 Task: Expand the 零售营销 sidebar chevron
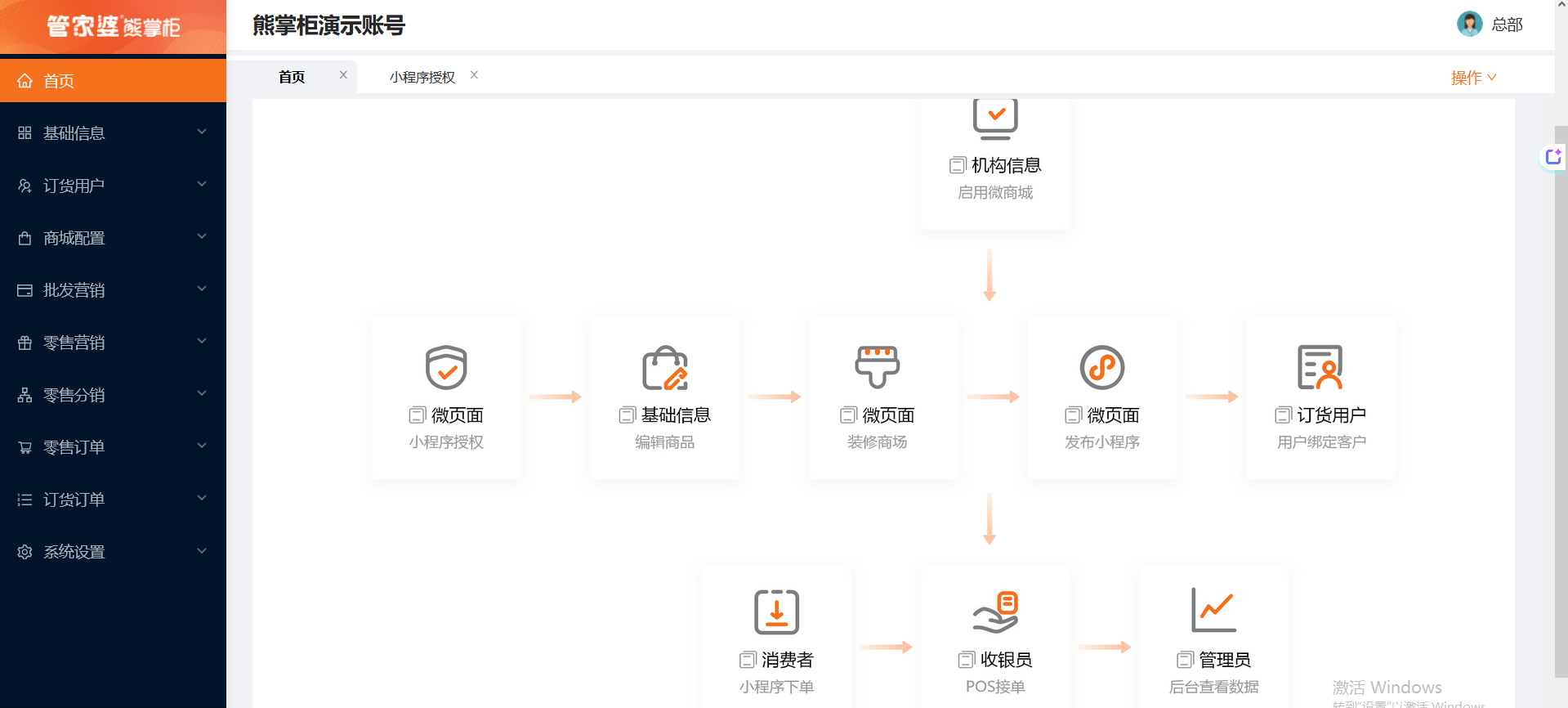pos(202,341)
